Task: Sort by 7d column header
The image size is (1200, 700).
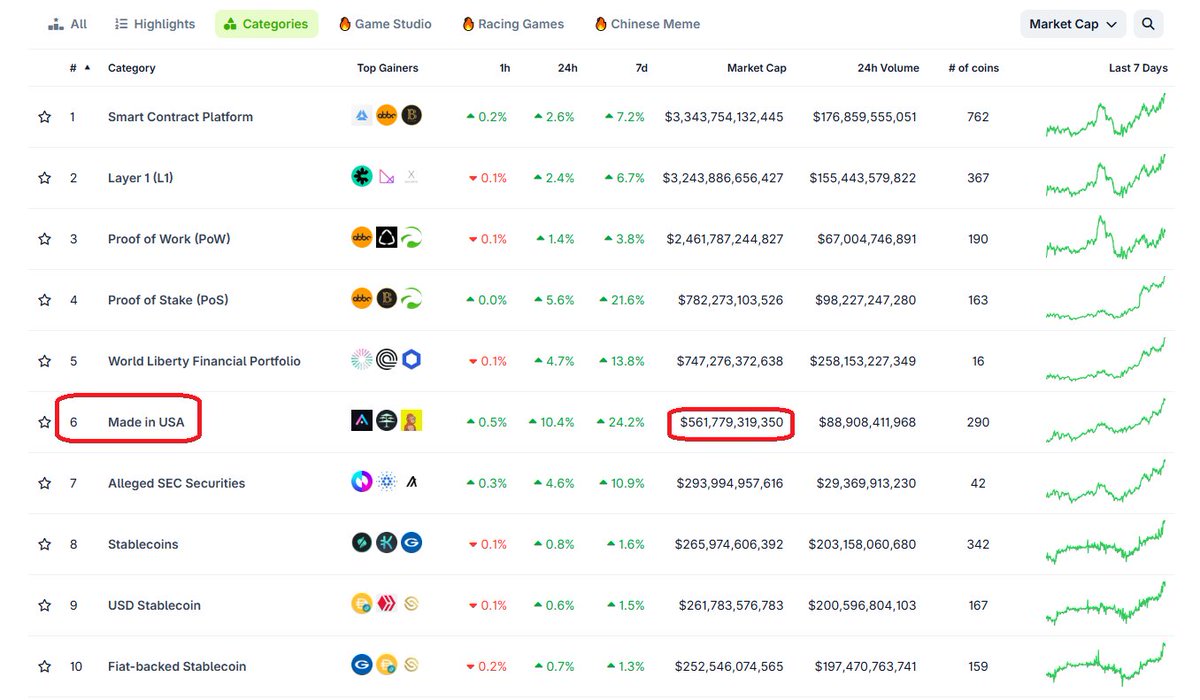Action: point(641,68)
